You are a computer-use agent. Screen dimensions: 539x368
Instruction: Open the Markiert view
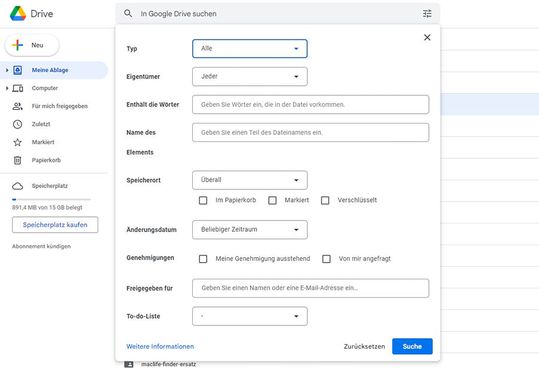click(43, 142)
